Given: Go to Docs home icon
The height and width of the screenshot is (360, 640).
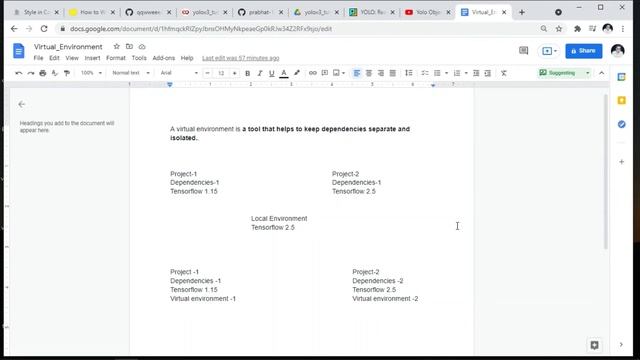Looking at the screenshot, I should (x=18, y=51).
